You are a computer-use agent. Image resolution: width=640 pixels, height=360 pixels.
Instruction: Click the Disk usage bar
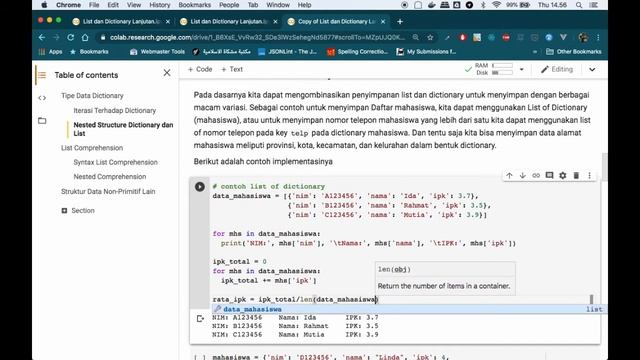[502, 73]
